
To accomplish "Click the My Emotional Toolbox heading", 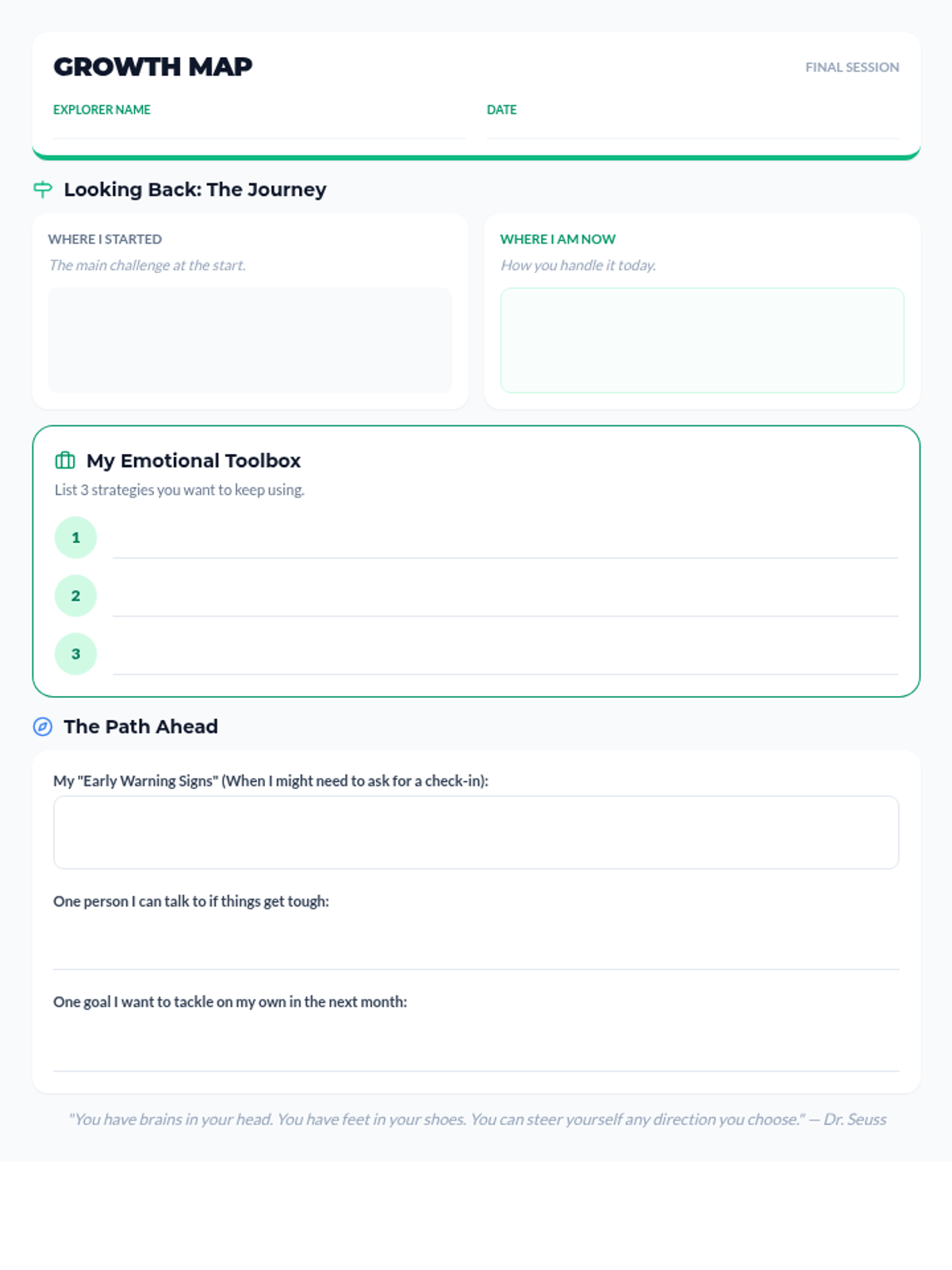I will [194, 460].
